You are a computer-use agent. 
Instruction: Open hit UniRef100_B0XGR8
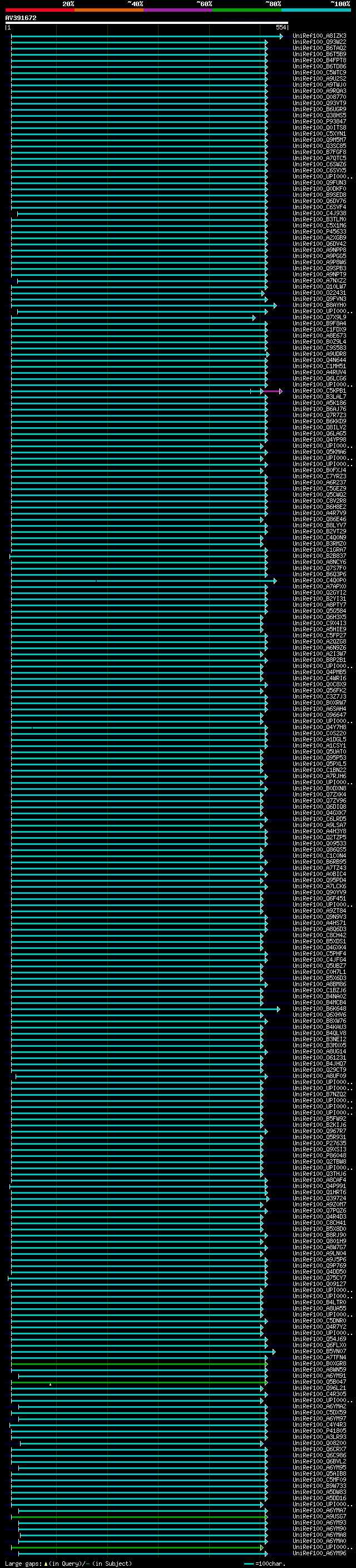click(319, 1363)
